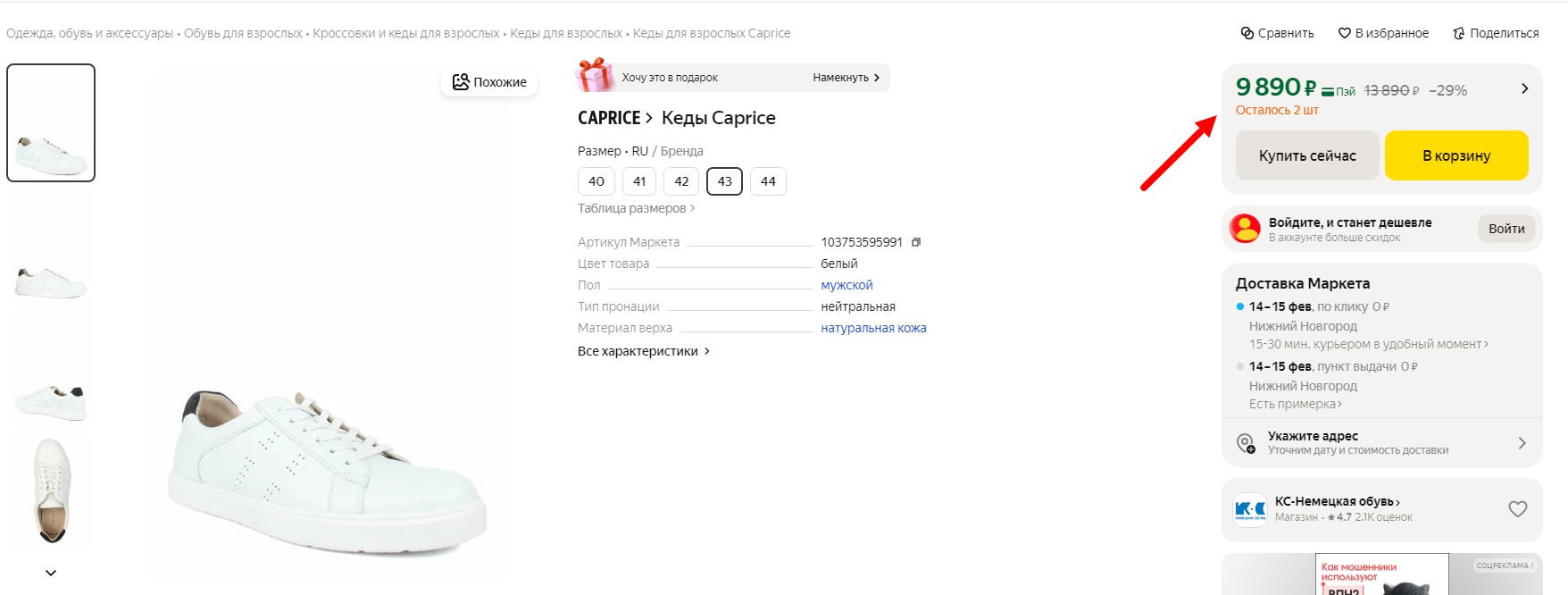Go to Обувь для взрослых breadcrumb
This screenshot has height=595, width=1568.
pyautogui.click(x=243, y=33)
